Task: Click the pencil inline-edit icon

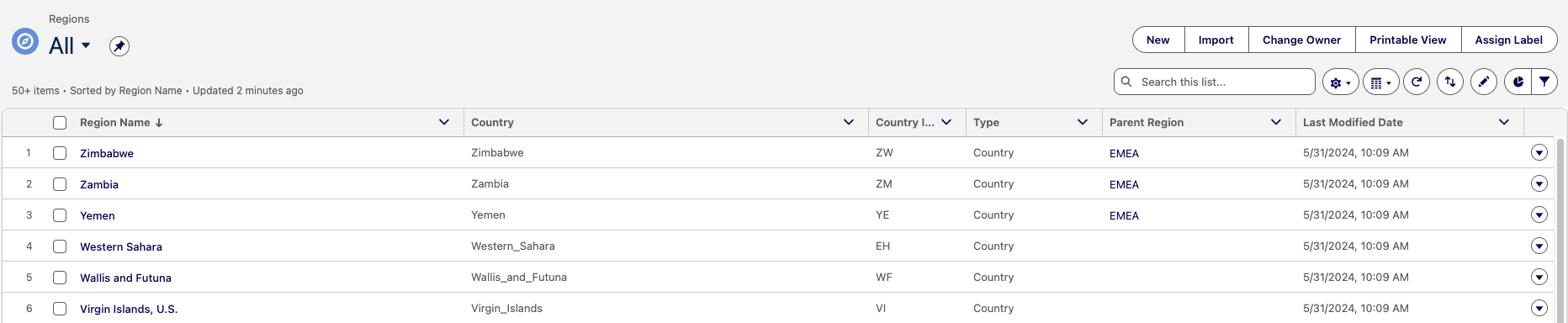Action: [x=1484, y=82]
